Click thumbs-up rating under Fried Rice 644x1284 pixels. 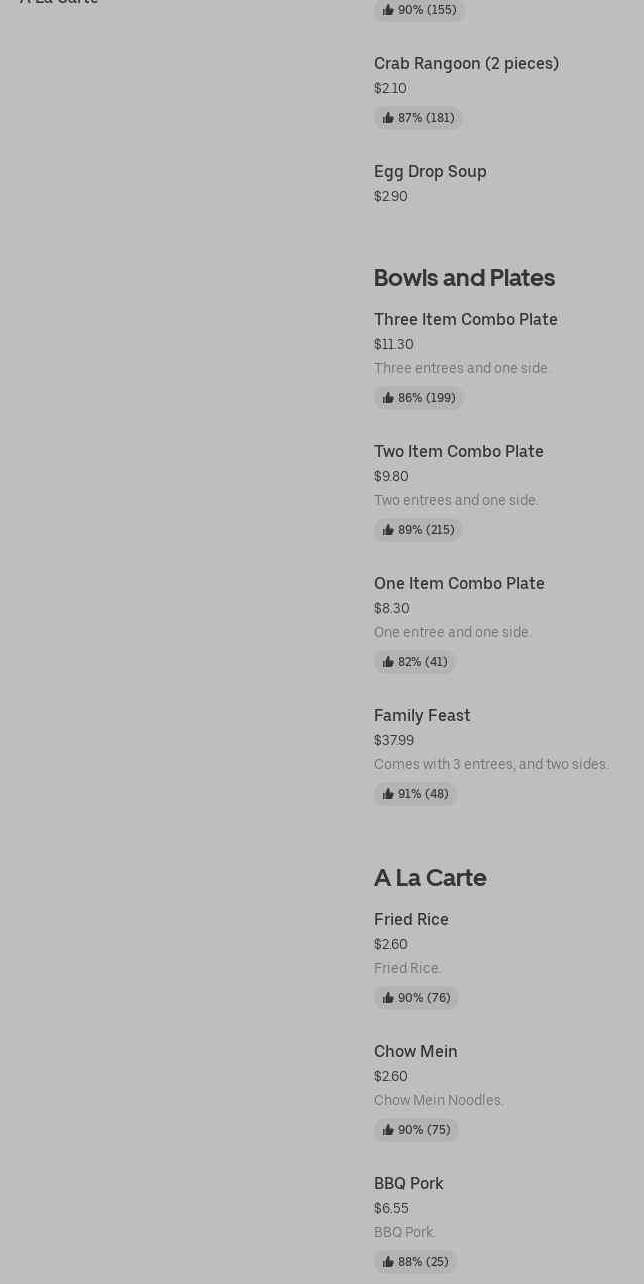416,998
